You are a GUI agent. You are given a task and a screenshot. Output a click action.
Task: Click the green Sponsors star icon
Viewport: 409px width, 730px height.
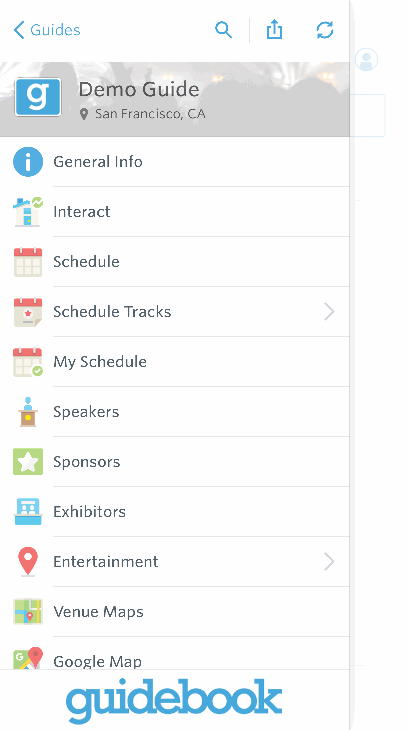tap(28, 461)
